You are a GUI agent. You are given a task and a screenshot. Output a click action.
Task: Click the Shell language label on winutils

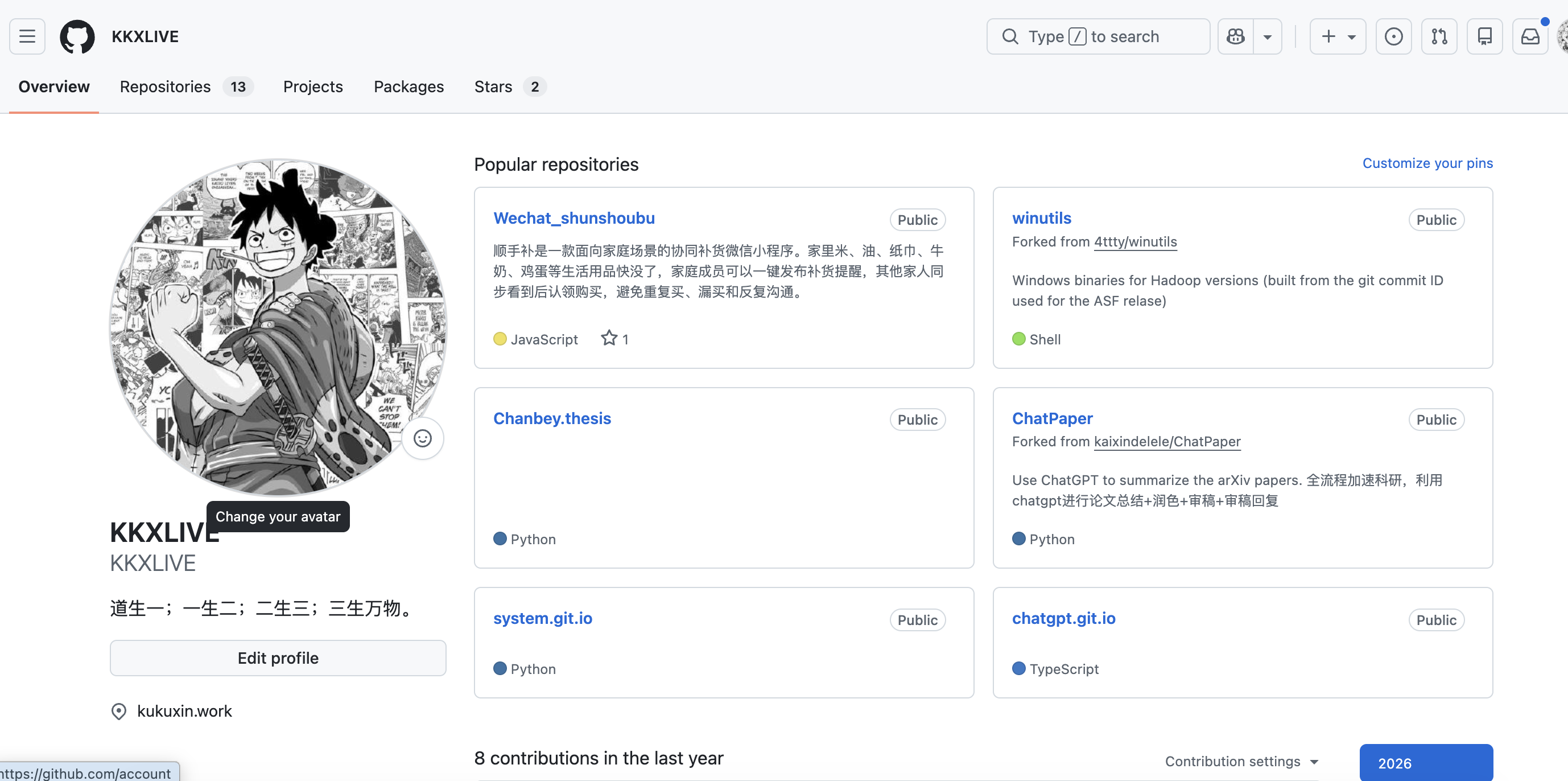1045,339
